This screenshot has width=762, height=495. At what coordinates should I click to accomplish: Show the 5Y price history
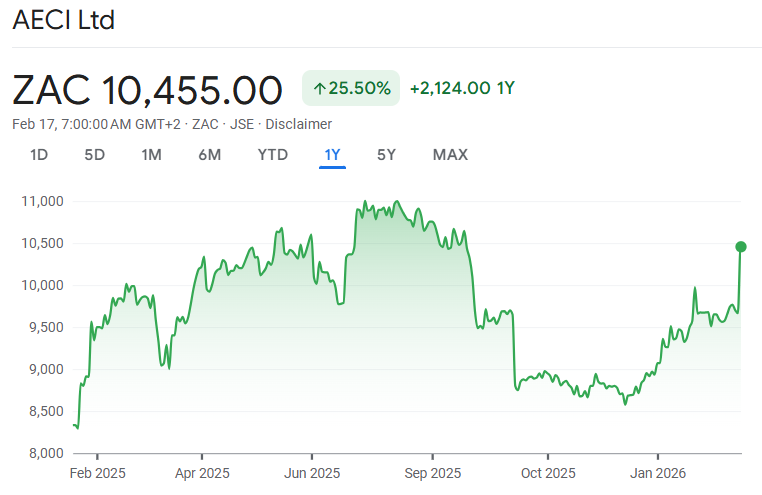(x=386, y=155)
